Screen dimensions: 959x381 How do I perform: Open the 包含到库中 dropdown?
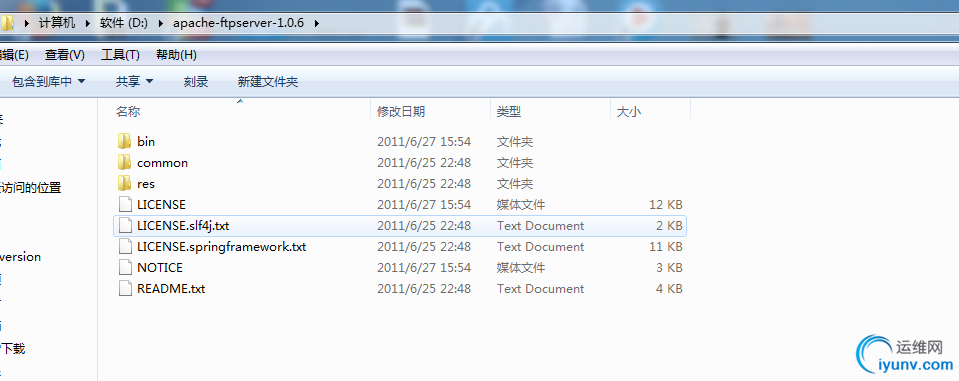[48, 81]
